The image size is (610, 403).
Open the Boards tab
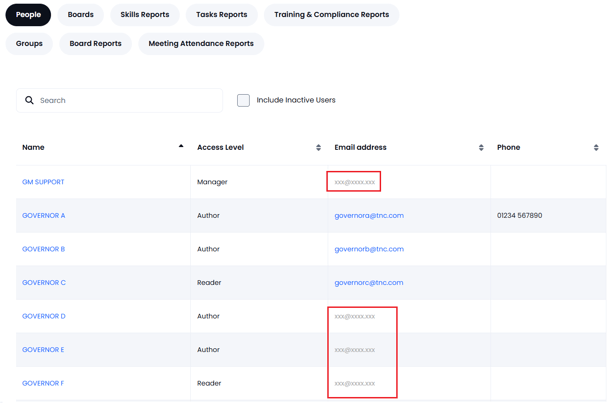(81, 15)
